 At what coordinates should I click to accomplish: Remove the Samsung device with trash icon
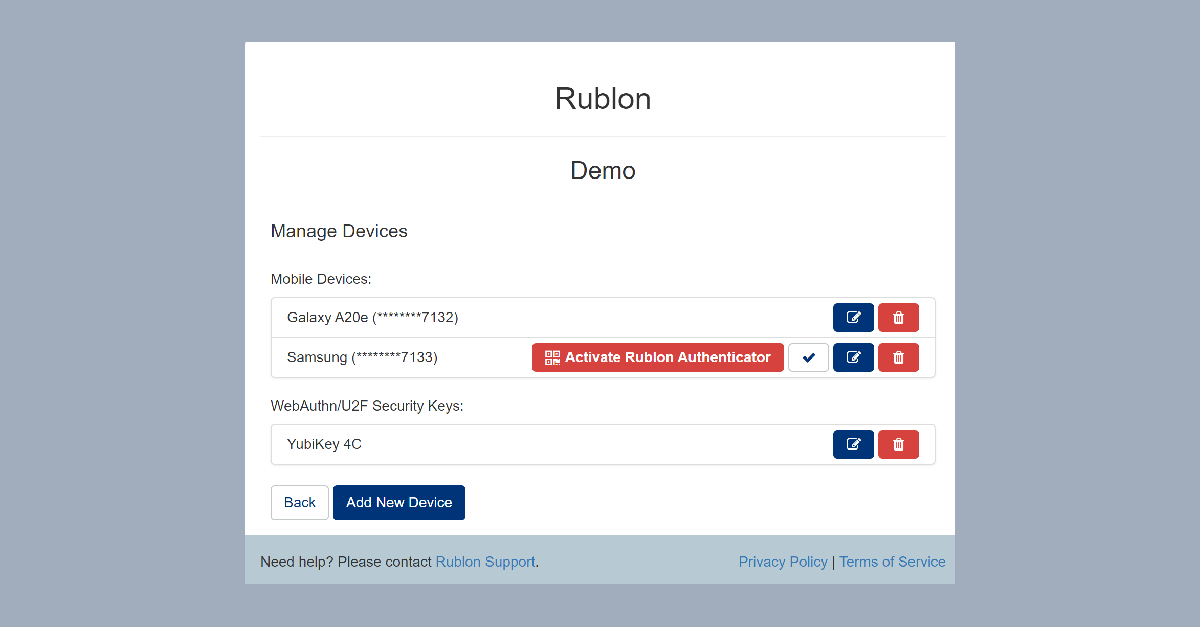coord(898,357)
